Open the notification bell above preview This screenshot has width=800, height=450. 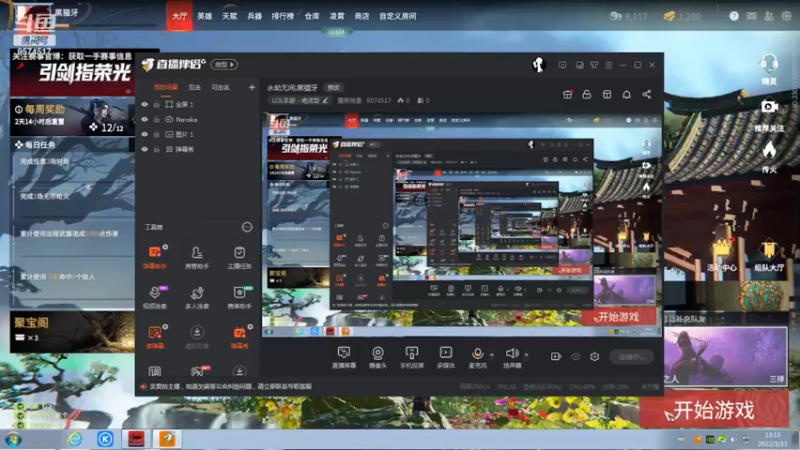pyautogui.click(x=627, y=94)
